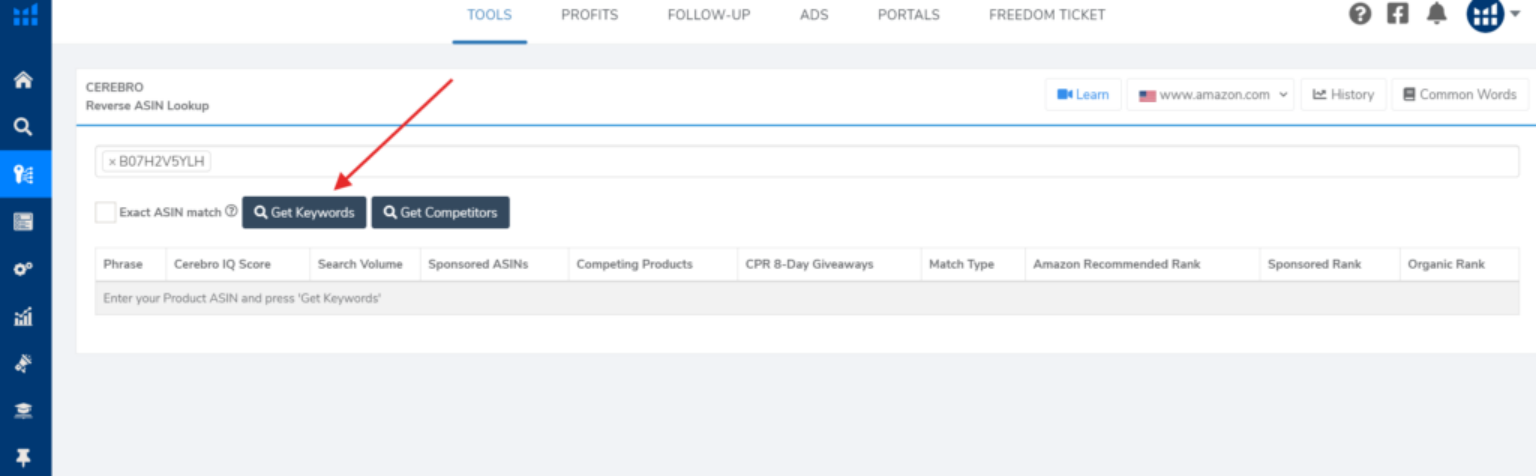Open the History button

[1343, 95]
